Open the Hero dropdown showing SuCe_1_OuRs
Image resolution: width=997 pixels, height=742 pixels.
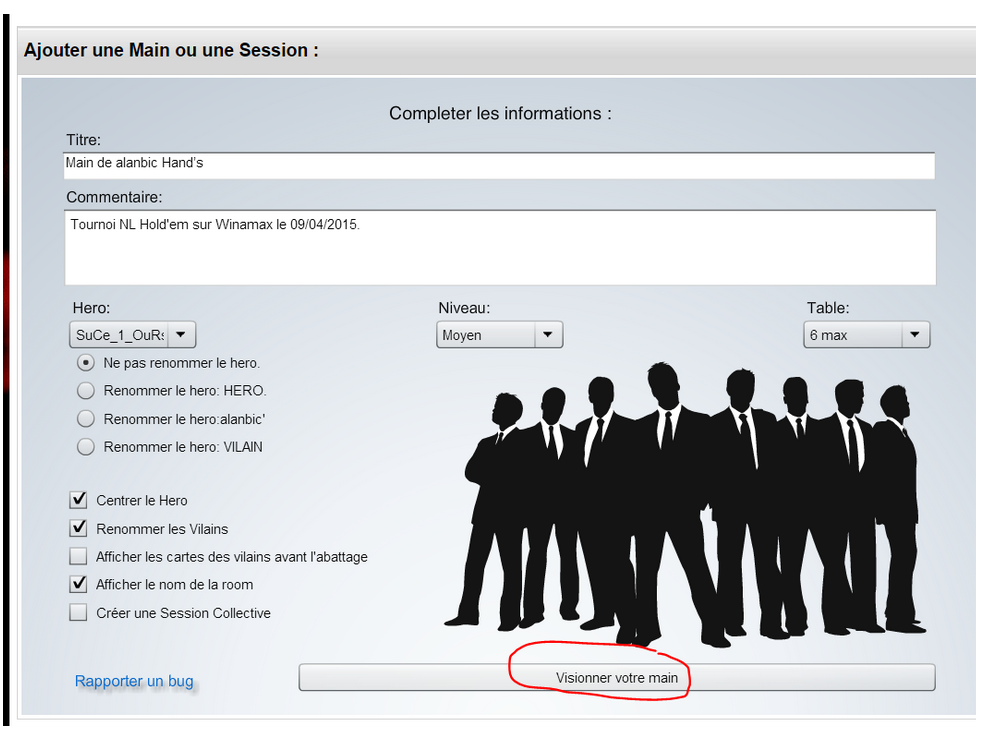click(x=132, y=334)
